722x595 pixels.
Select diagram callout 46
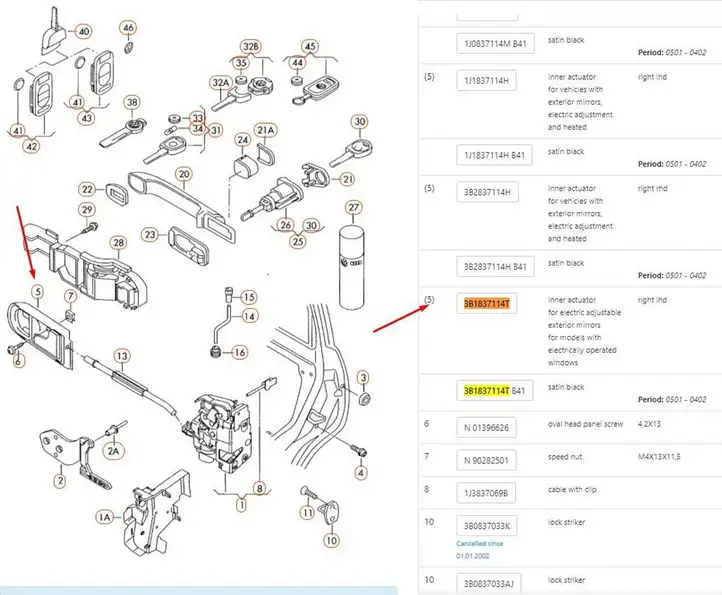[x=128, y=28]
